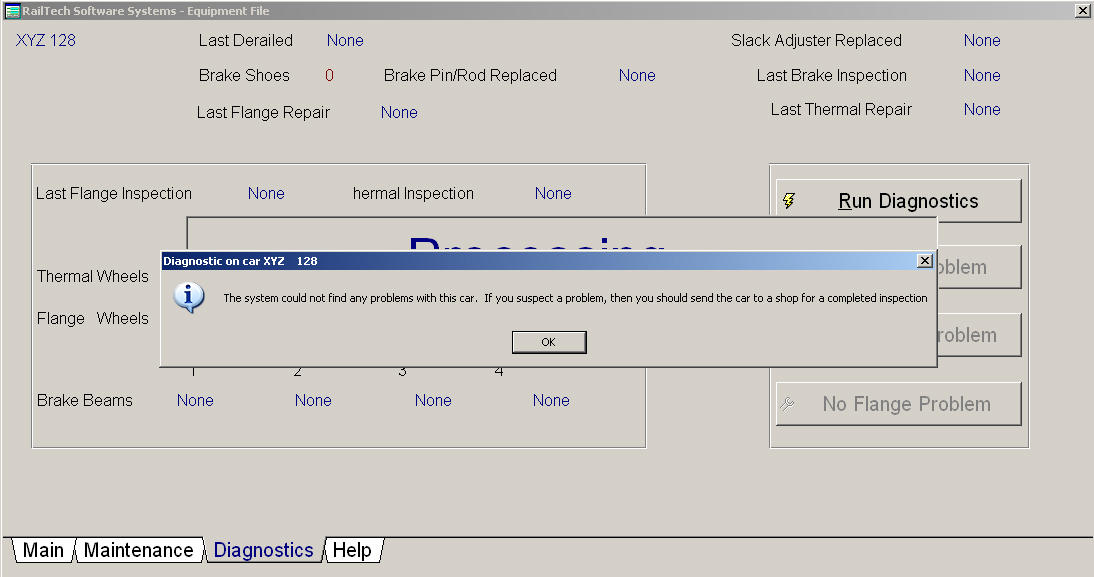
Task: Click the Run Diagnostics button
Action: pos(899,201)
